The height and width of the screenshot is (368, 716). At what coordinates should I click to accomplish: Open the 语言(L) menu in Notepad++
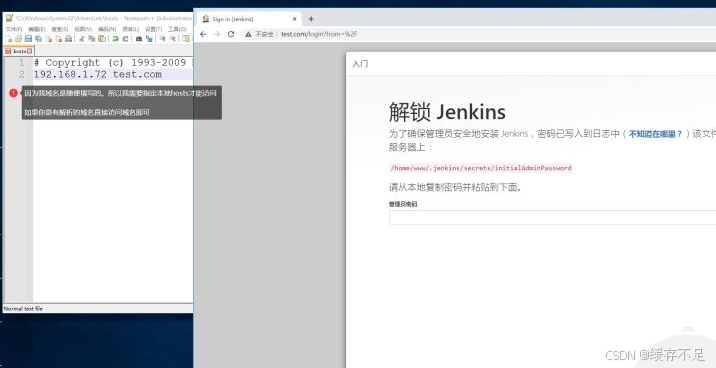click(131, 29)
